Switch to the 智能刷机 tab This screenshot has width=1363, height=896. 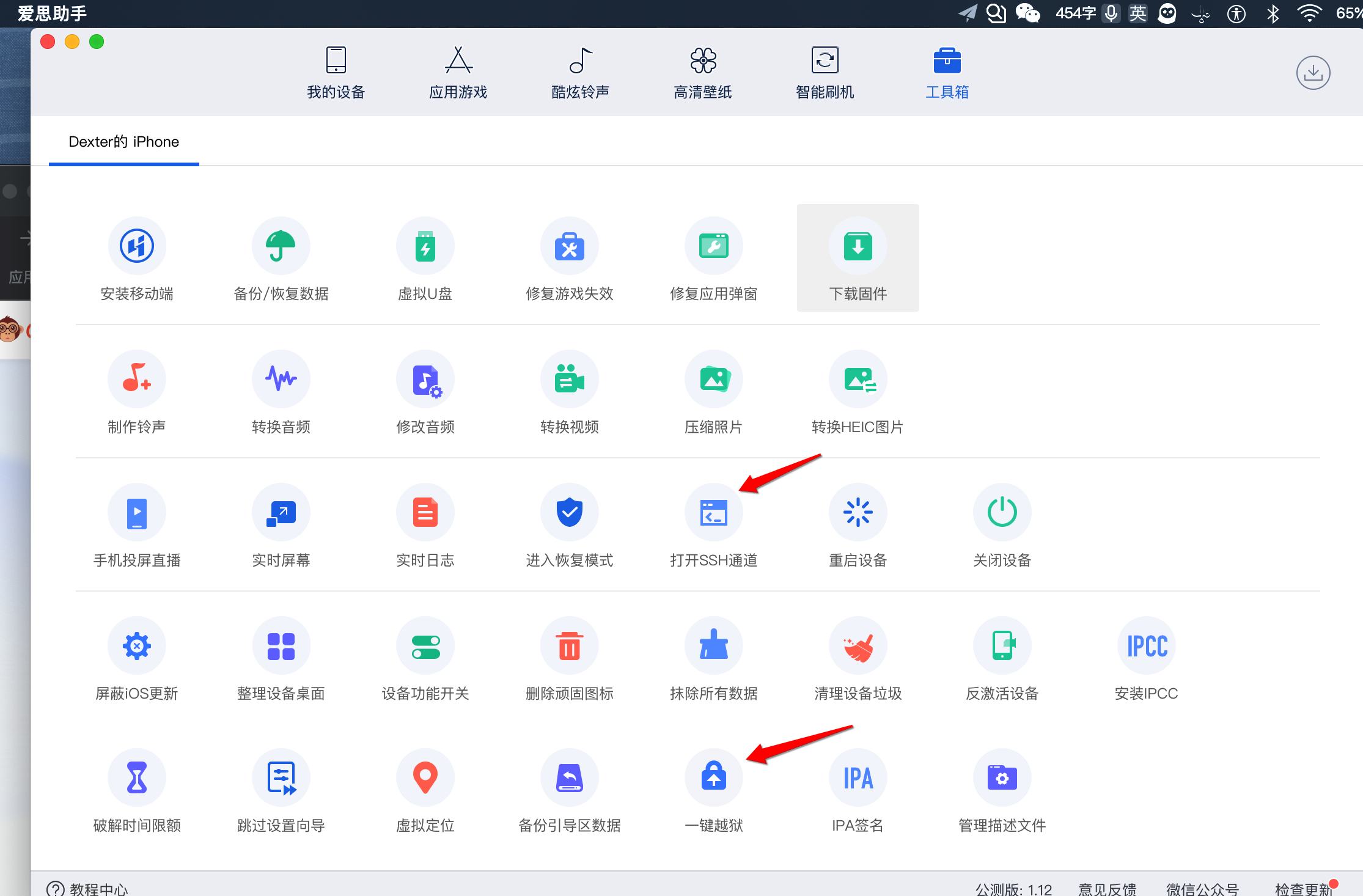tap(825, 73)
